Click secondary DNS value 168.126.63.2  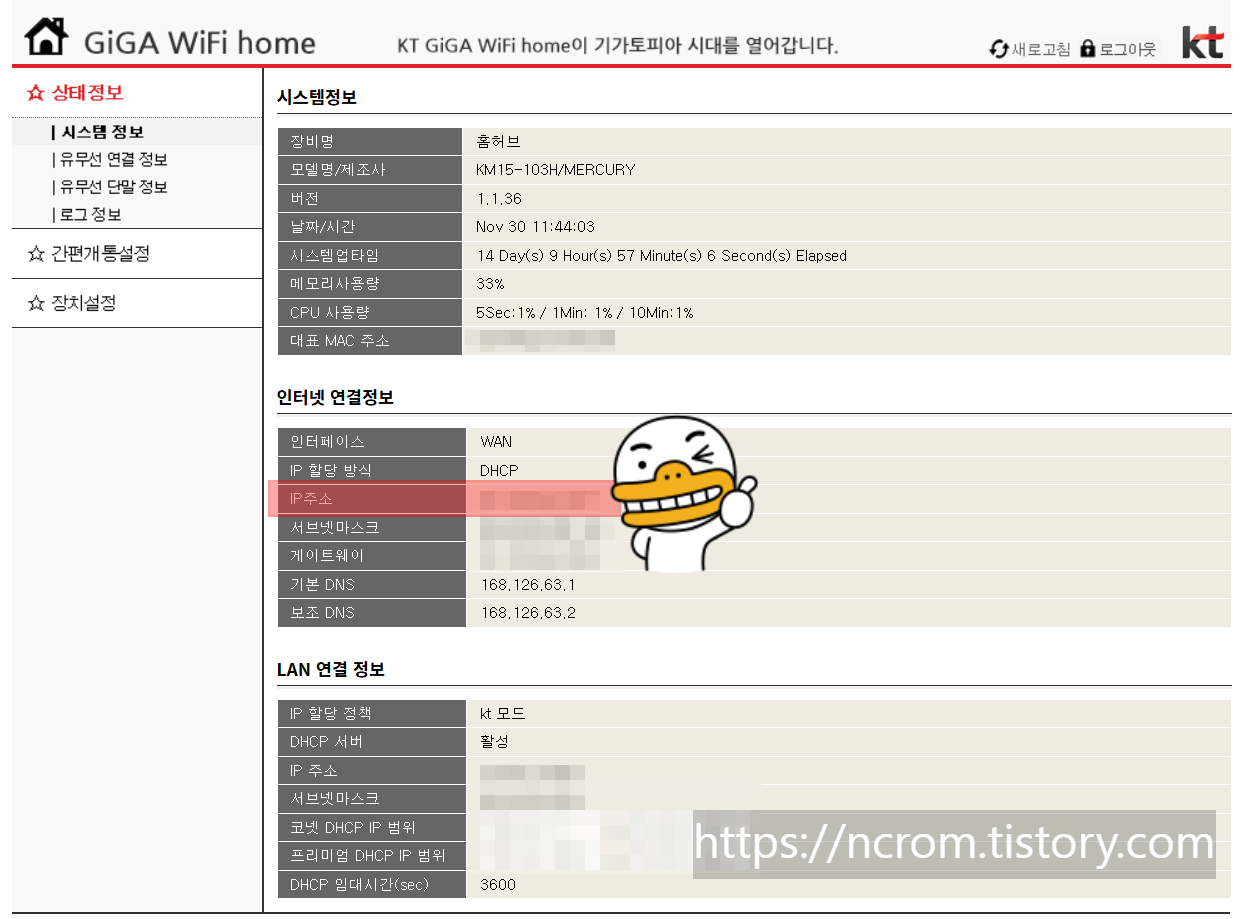[528, 612]
